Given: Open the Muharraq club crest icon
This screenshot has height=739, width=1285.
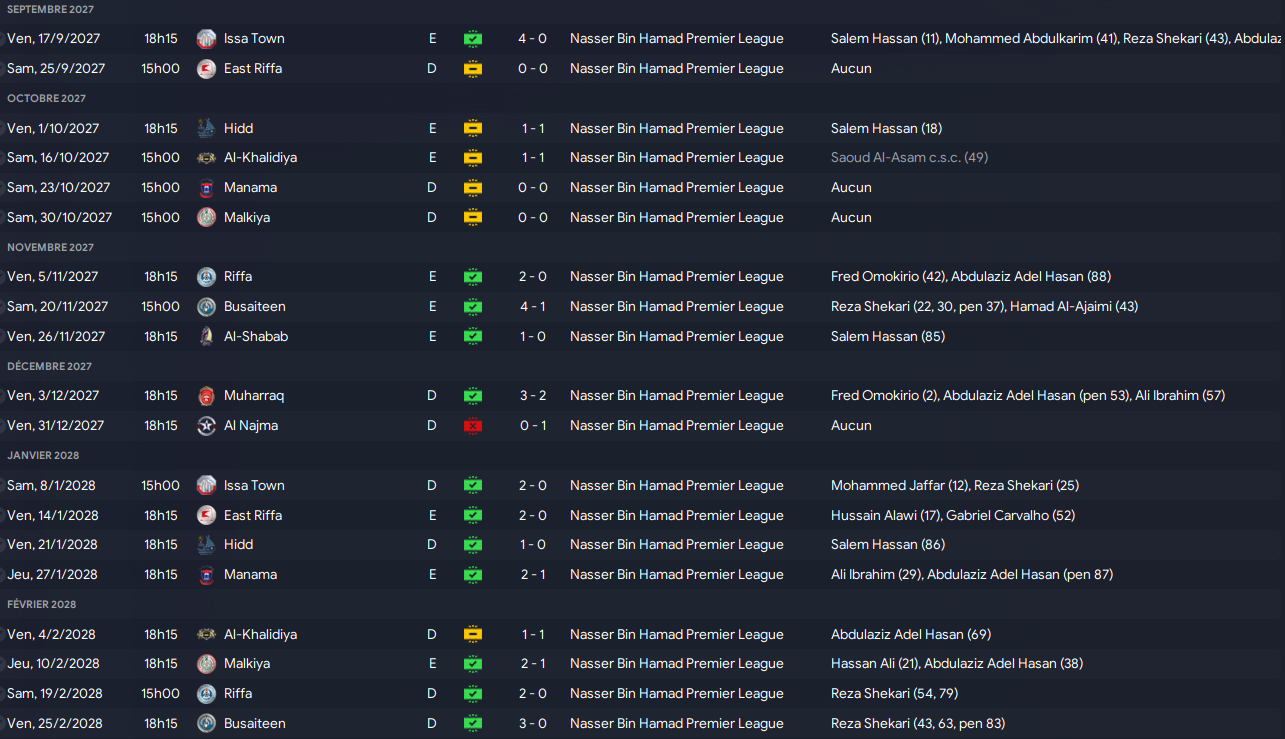Looking at the screenshot, I should pos(206,396).
